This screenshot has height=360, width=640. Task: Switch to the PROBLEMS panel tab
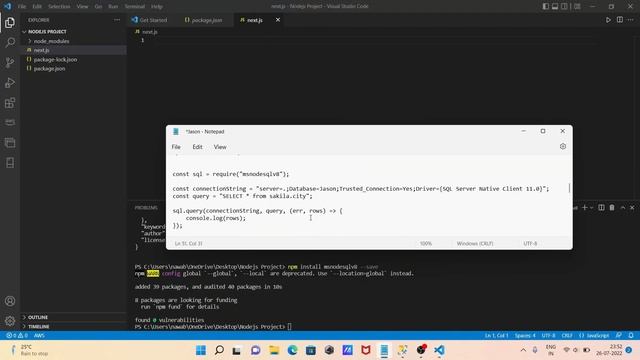click(146, 207)
